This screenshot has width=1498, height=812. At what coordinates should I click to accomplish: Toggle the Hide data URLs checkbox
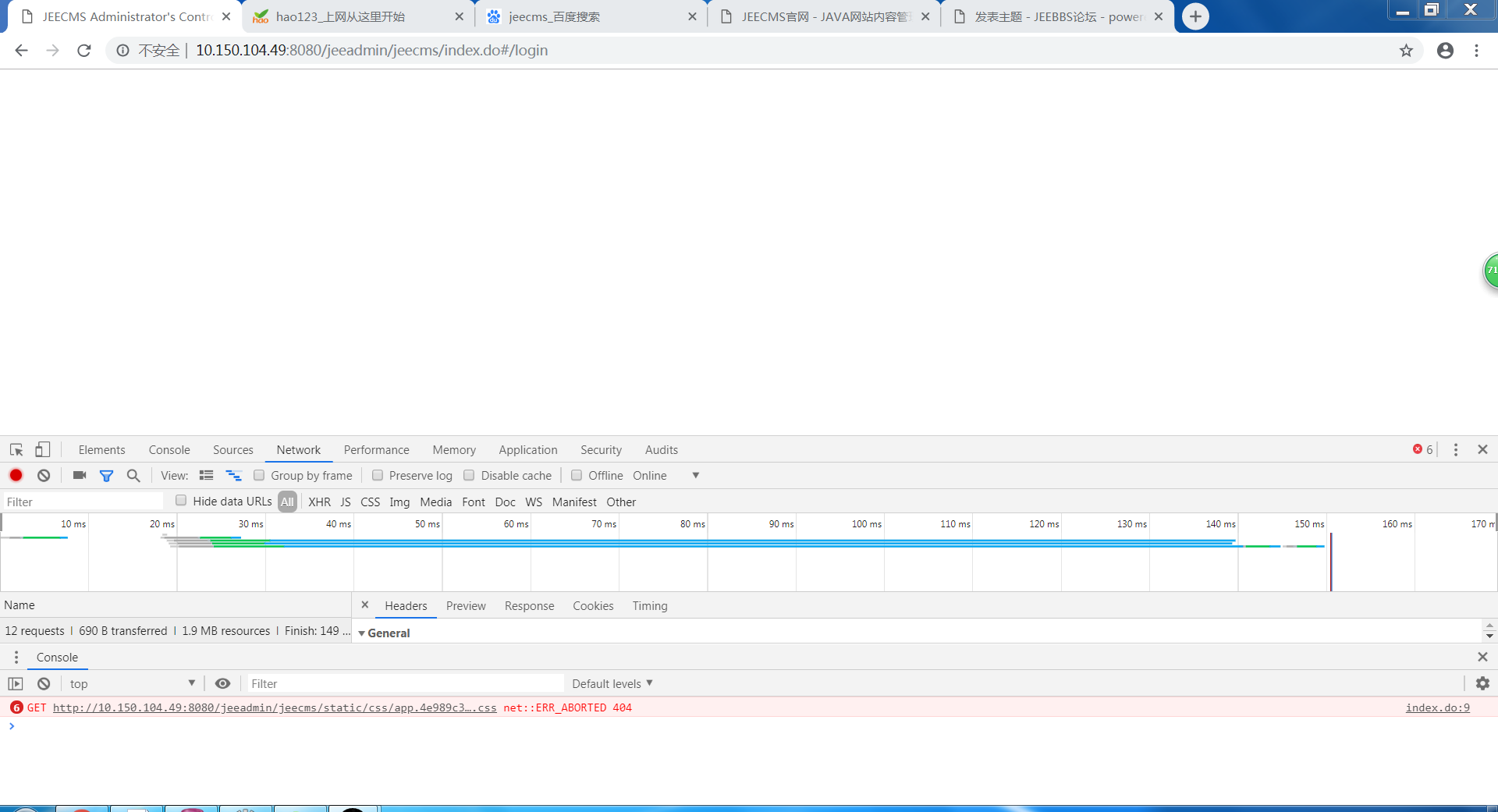[181, 501]
